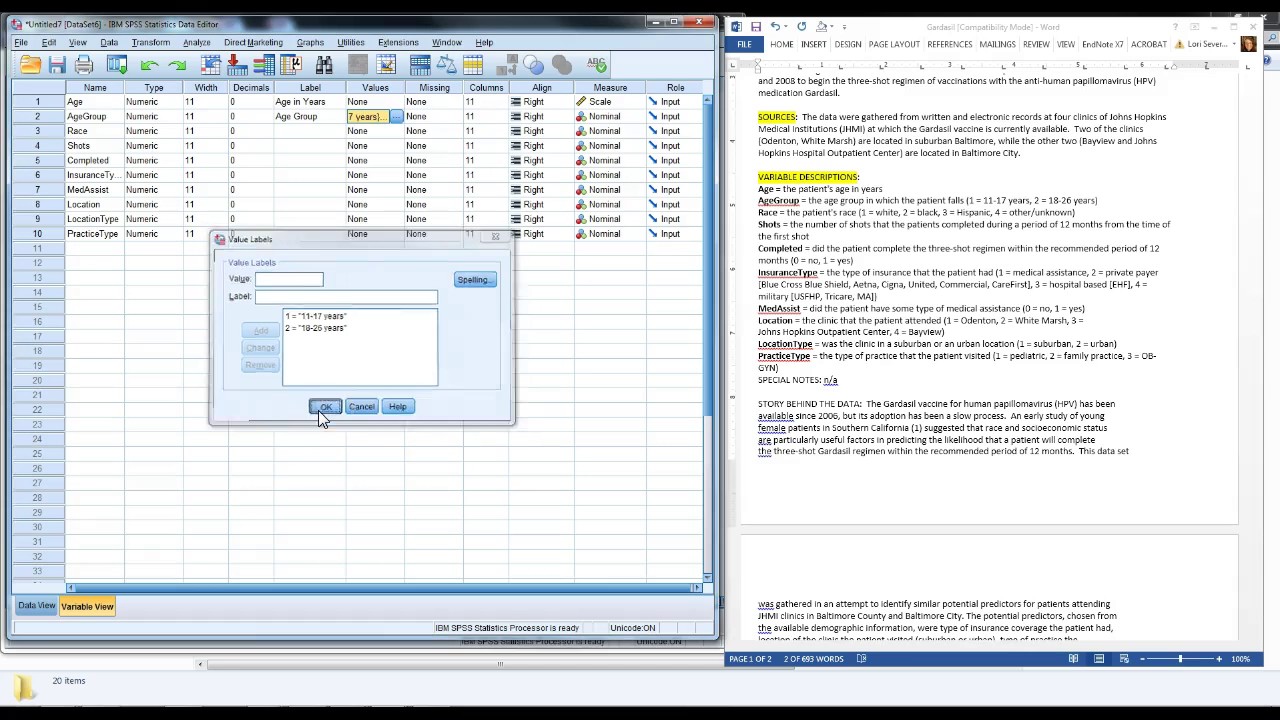
Task: Open the Customize Quick Access Toolbar dropdown
Action: pos(844,27)
